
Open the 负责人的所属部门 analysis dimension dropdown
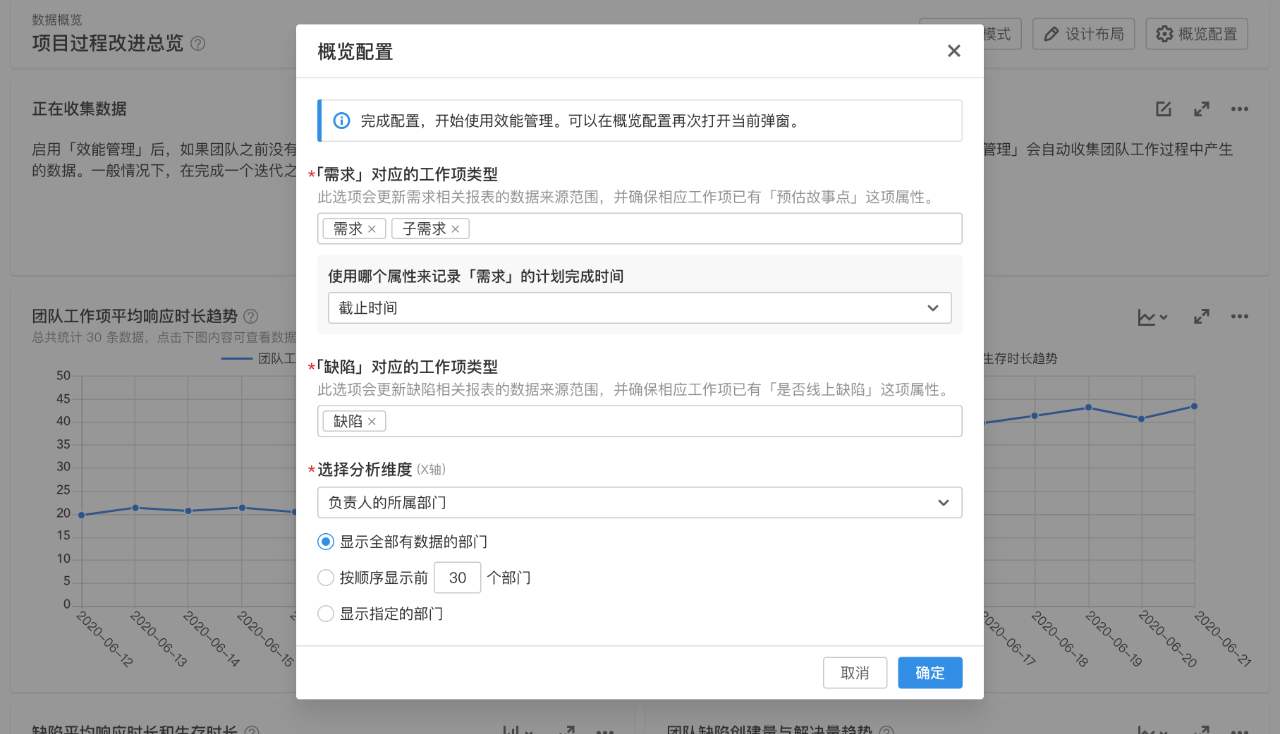(x=640, y=502)
